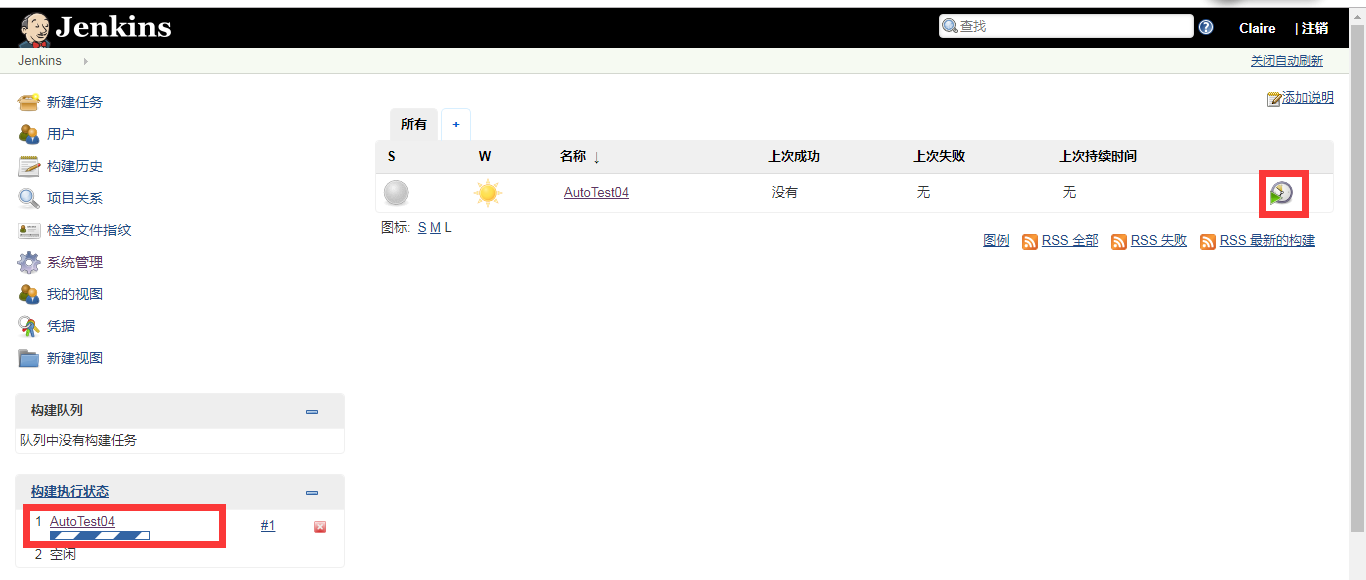The width and height of the screenshot is (1366, 580).
Task: Set icon size to M
Action: click(x=435, y=228)
